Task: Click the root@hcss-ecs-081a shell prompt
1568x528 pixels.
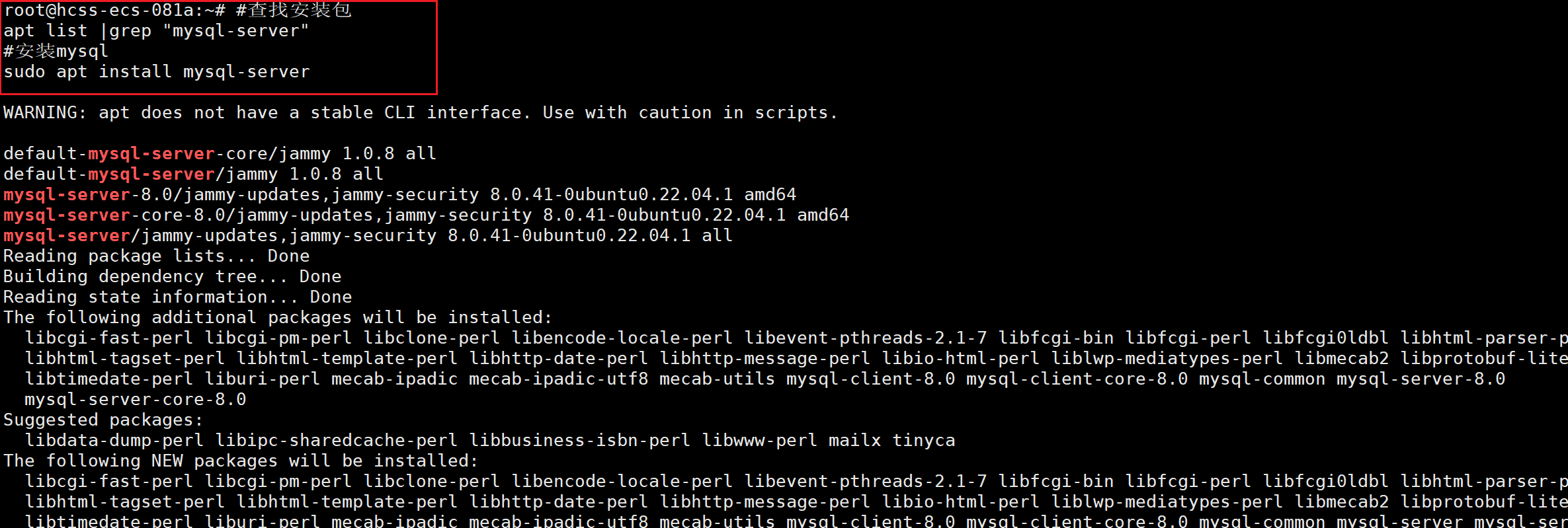Action: [x=114, y=10]
